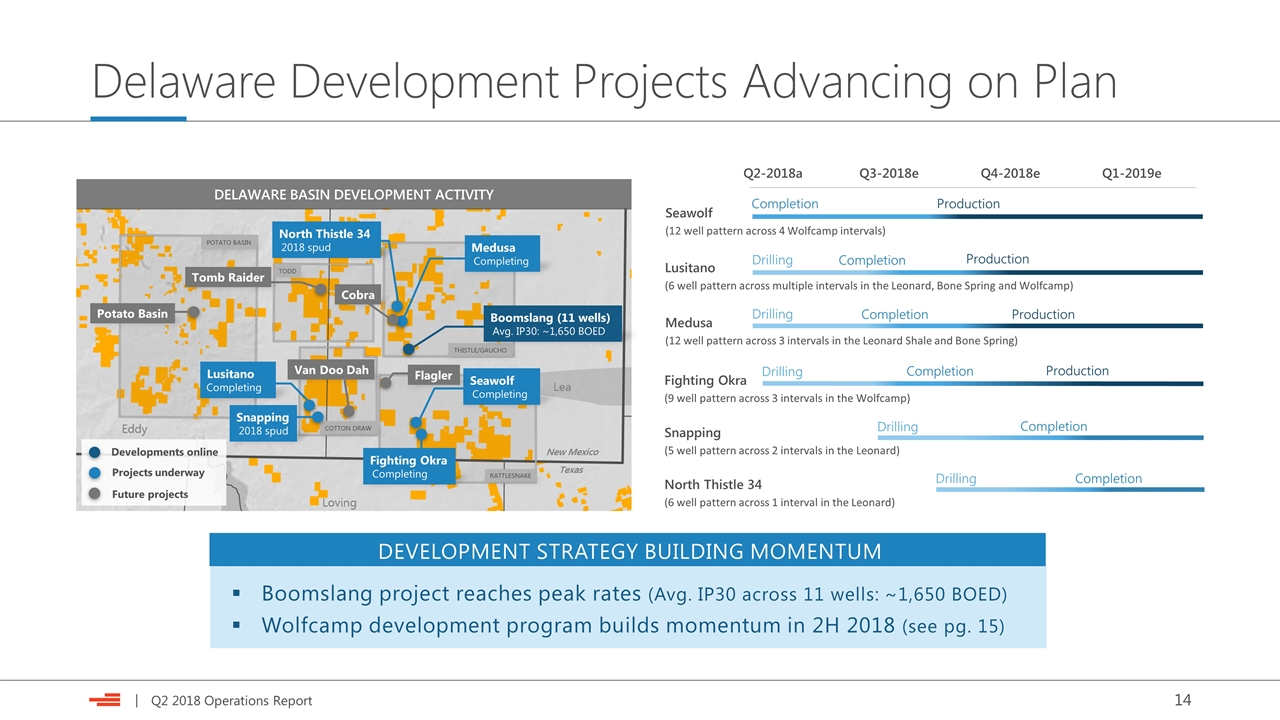Click the Lusitano project name in timeline
The height and width of the screenshot is (720, 1280).
pos(690,268)
